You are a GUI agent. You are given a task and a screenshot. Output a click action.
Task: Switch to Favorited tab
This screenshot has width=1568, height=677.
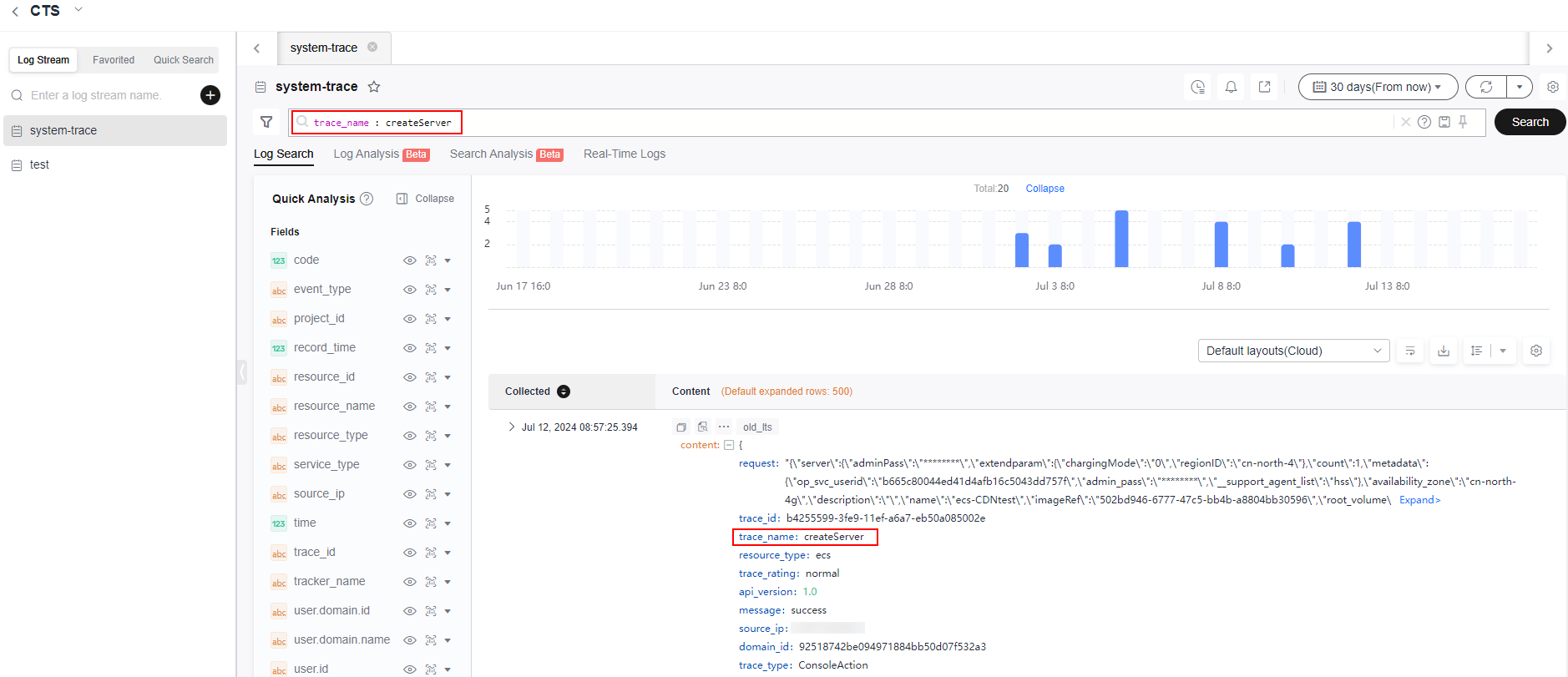[114, 60]
